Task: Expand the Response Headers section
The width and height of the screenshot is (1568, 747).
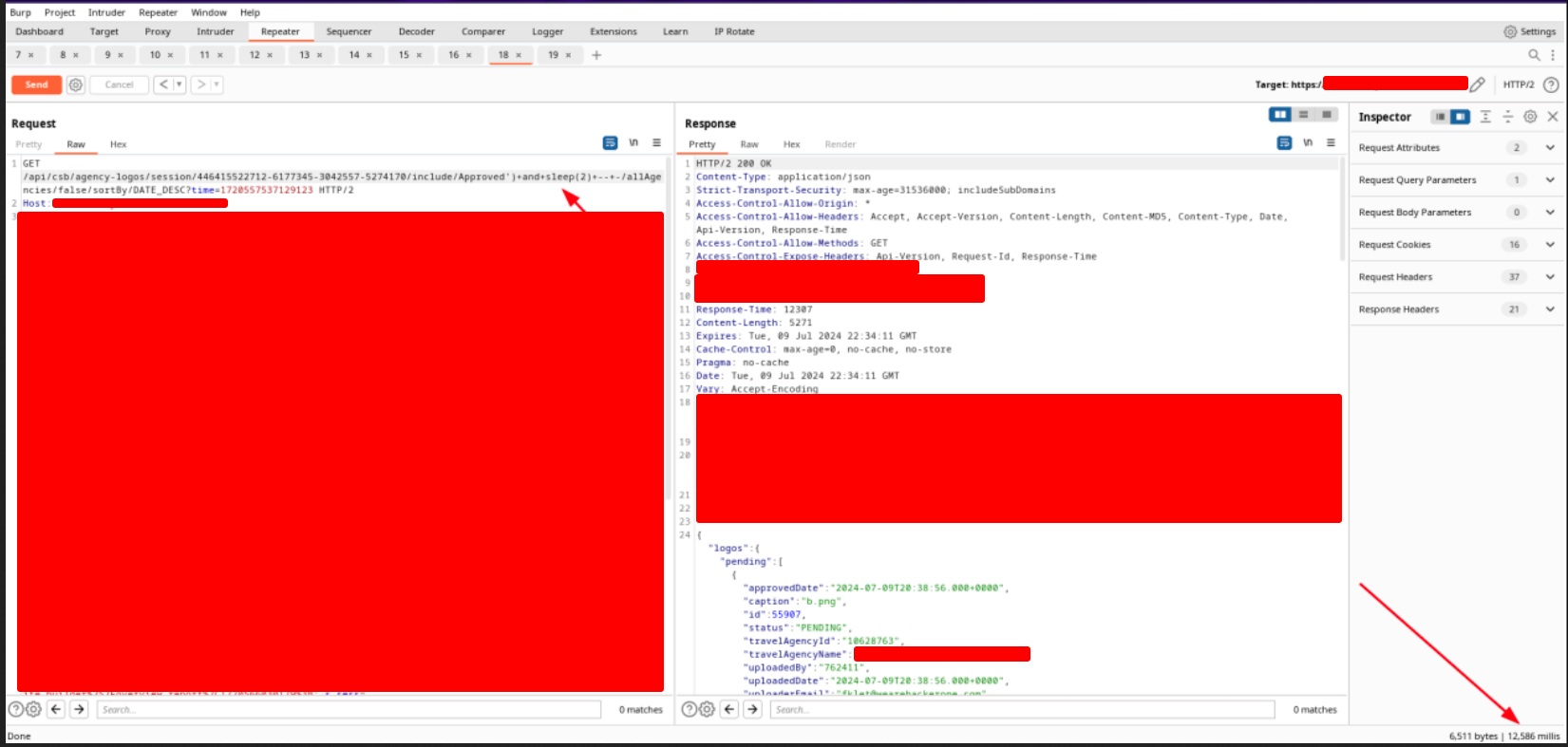Action: (1550, 309)
